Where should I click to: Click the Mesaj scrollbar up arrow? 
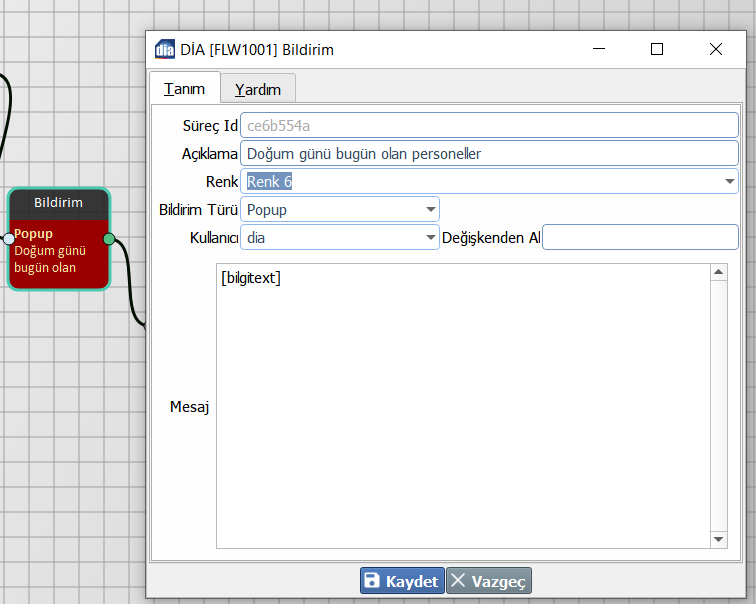tap(718, 272)
